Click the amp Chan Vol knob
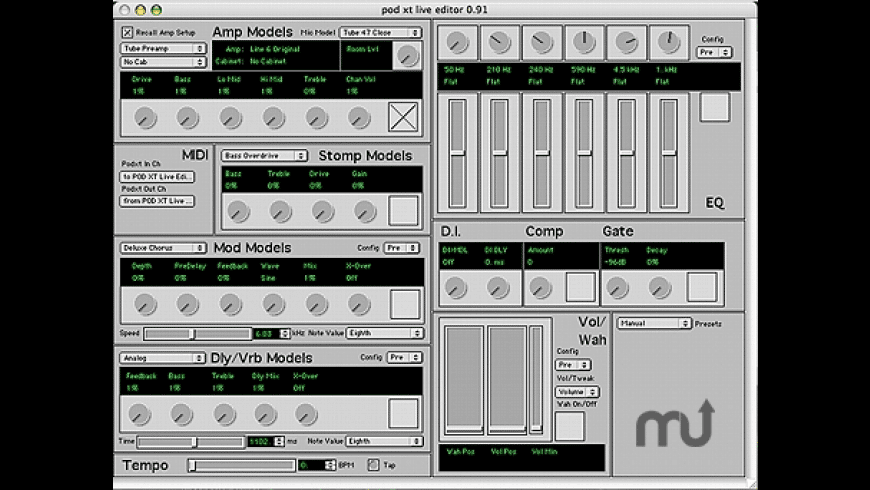Screen dimensions: 870x490 point(359,118)
